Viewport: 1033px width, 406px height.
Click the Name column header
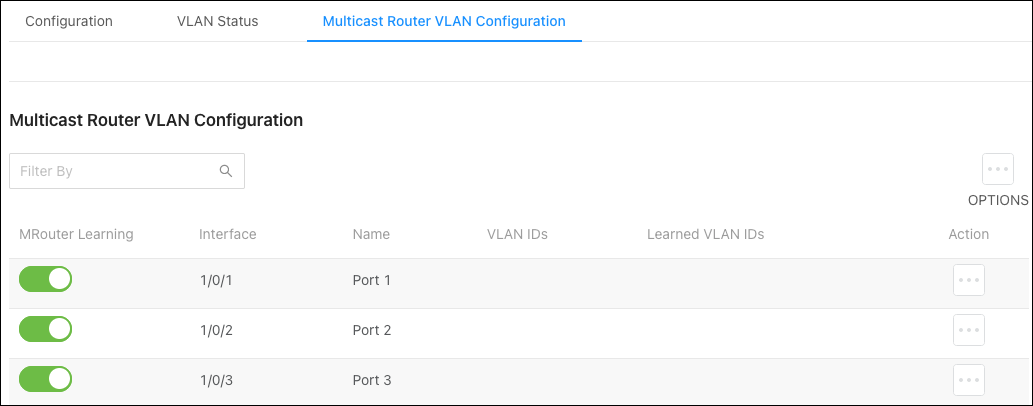[x=371, y=234]
